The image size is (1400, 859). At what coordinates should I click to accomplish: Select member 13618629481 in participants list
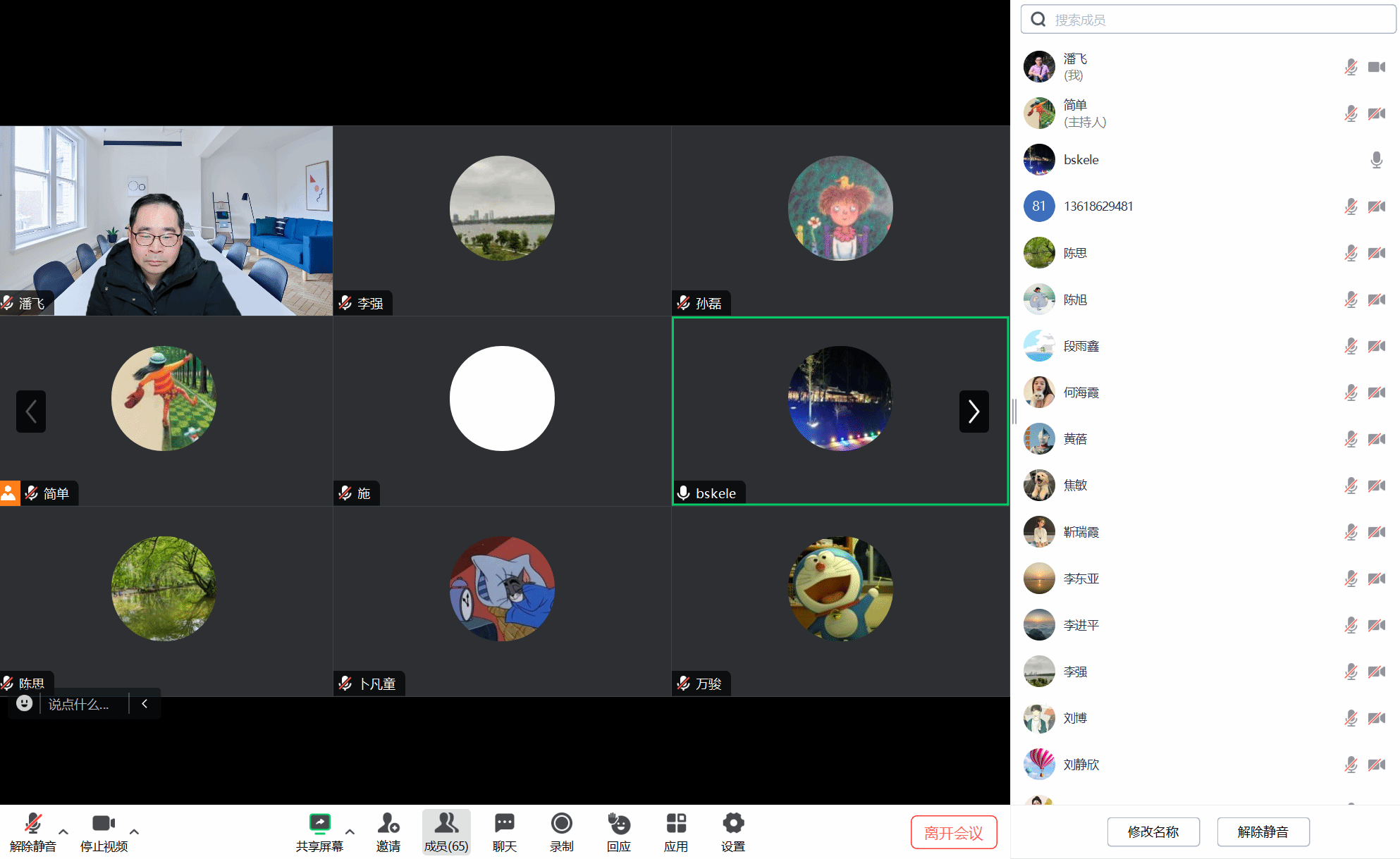point(1098,206)
